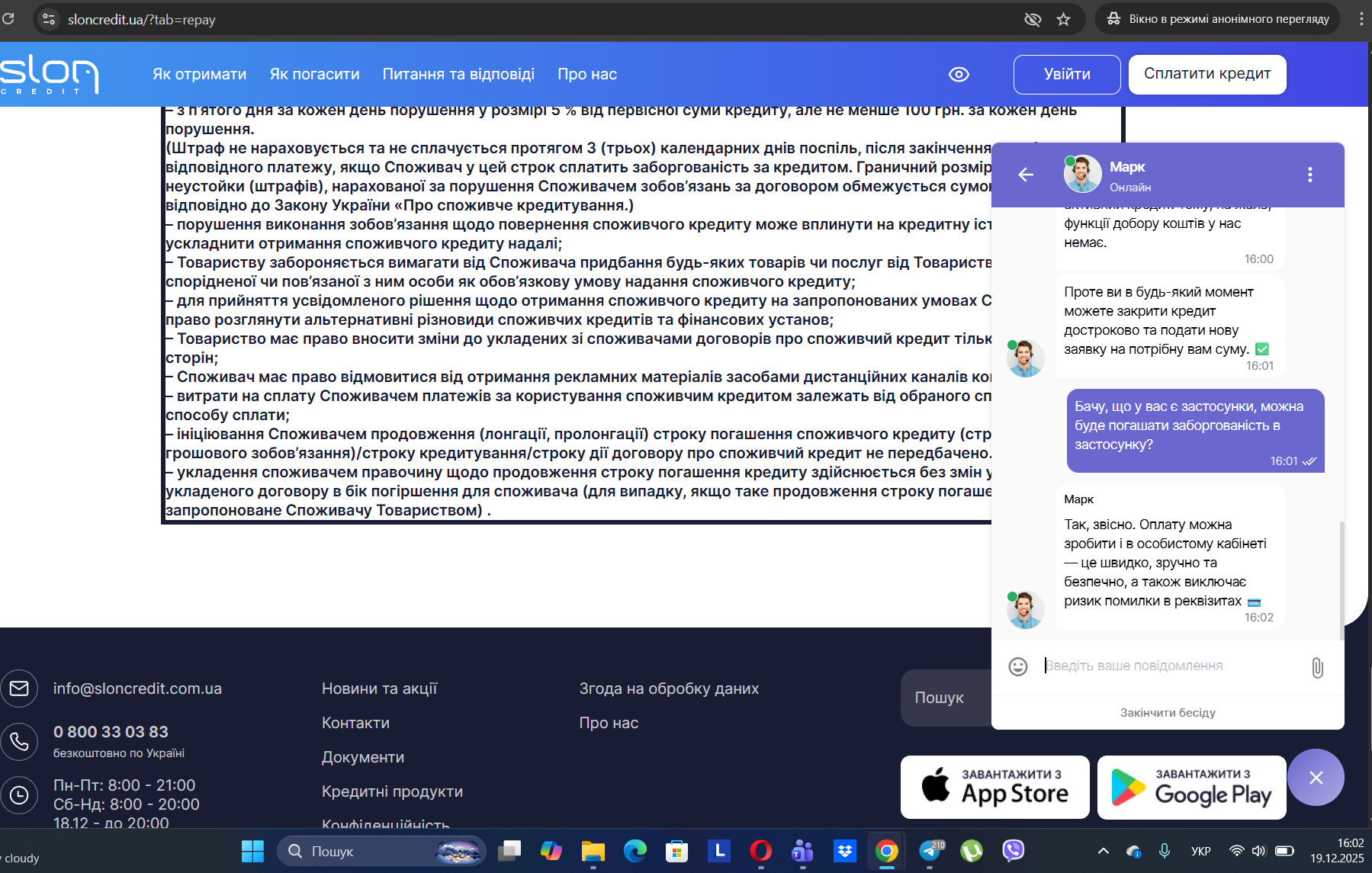Click the Windows taskbar search box

(381, 851)
